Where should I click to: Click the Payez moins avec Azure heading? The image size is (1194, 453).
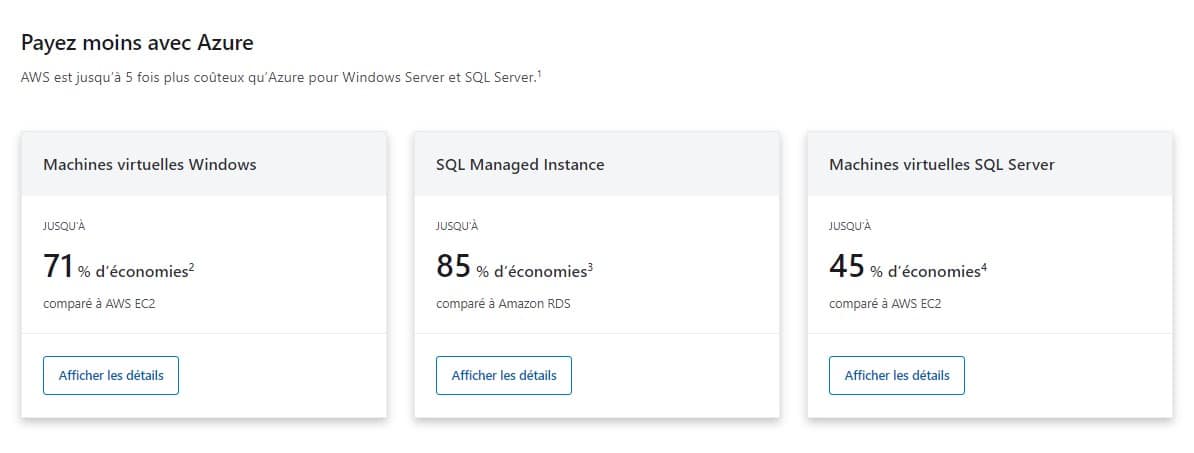(x=137, y=42)
